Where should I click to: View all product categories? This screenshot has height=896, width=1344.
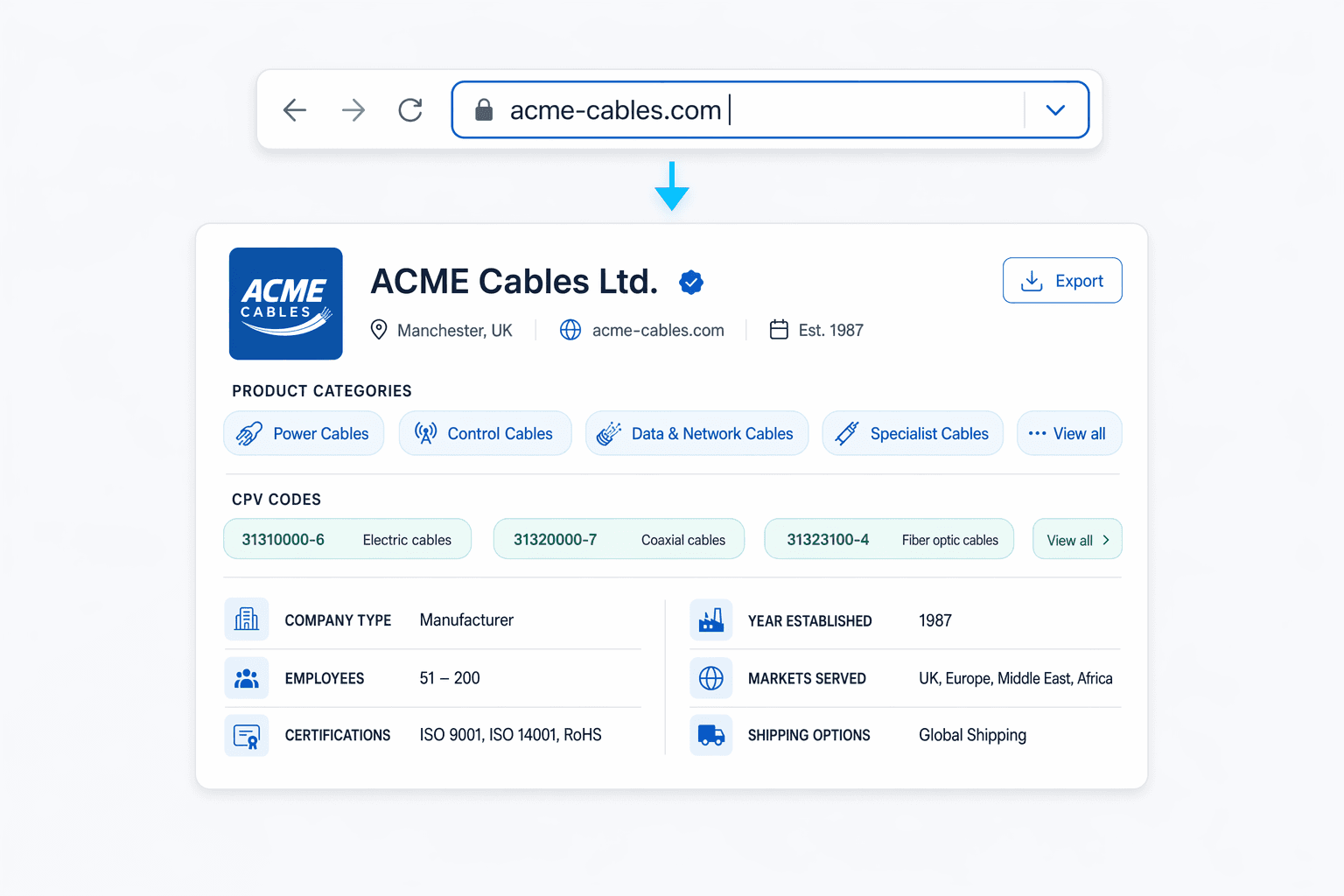click(x=1069, y=433)
